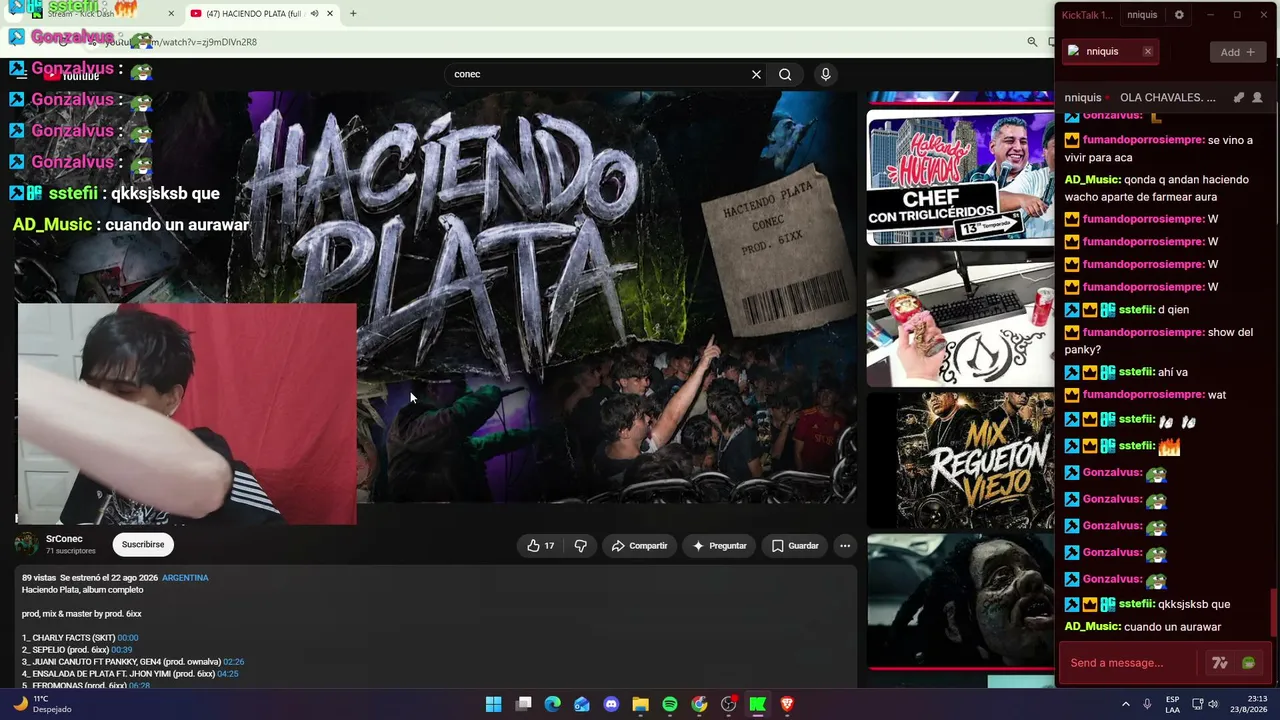Open Outlook from the taskbar
The image size is (1280, 720).
point(582,704)
